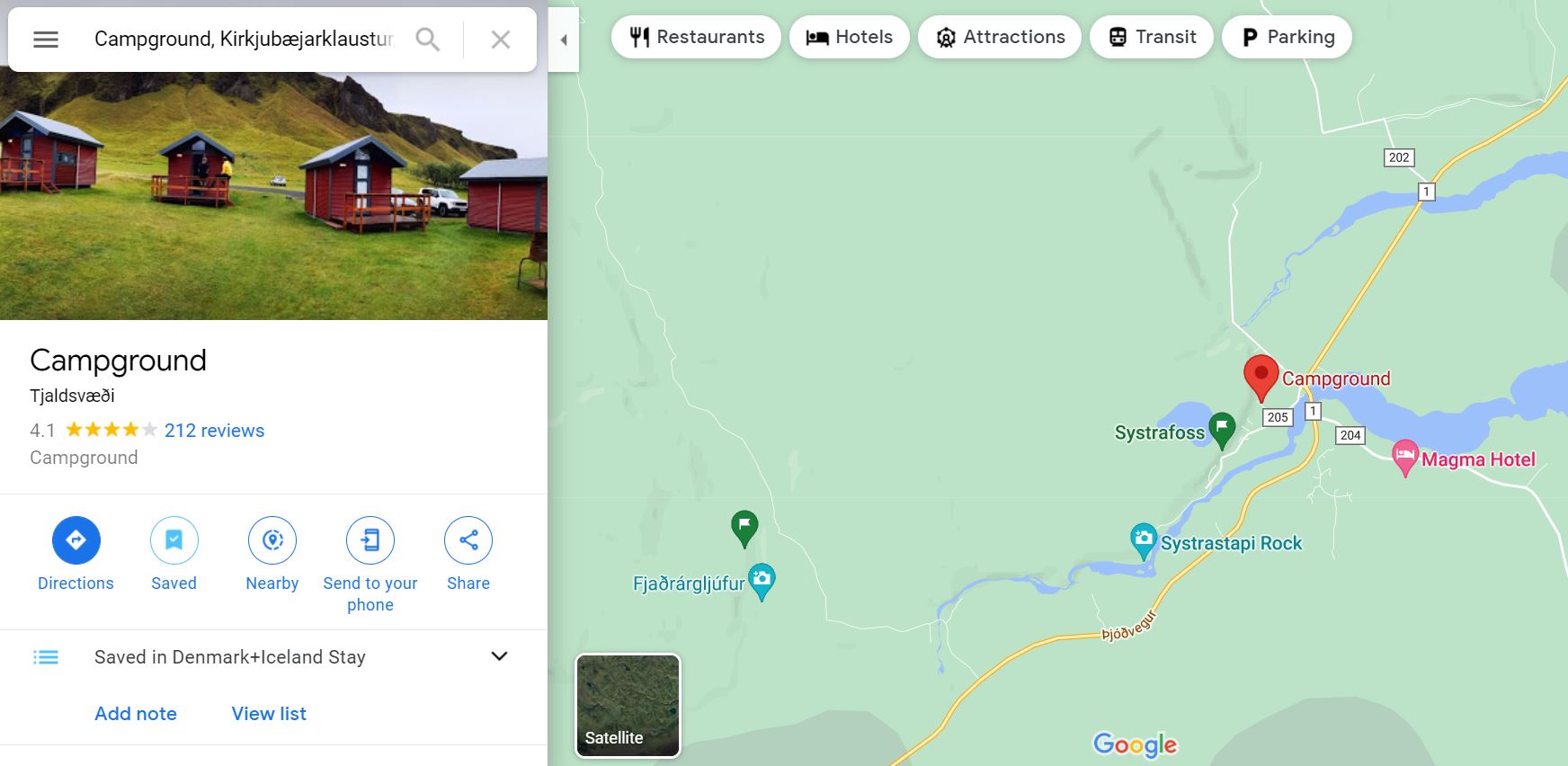The width and height of the screenshot is (1568, 766).
Task: View list for this saved place
Action: pyautogui.click(x=269, y=714)
